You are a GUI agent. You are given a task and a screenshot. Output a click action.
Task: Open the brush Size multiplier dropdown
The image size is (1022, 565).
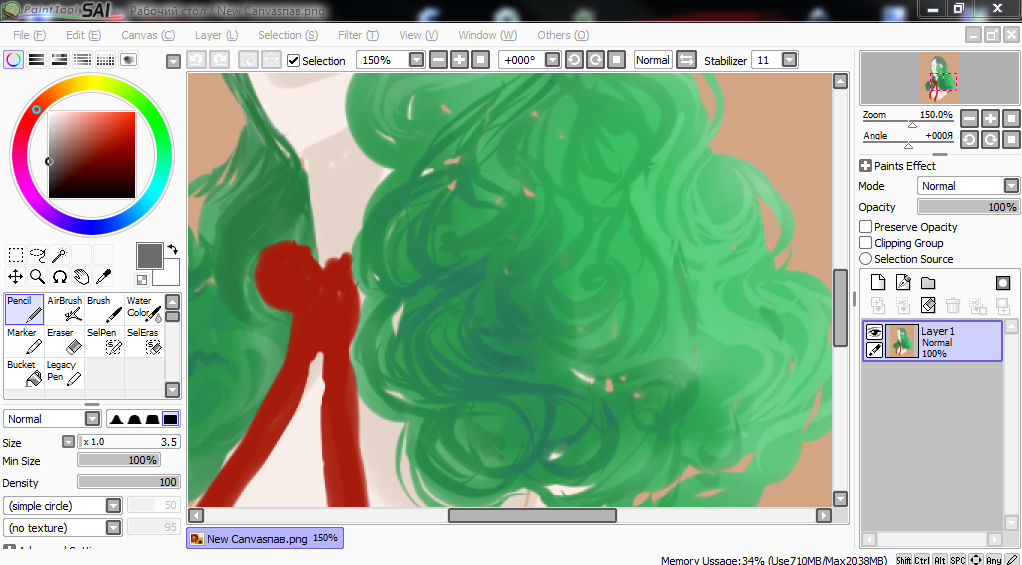[68, 442]
